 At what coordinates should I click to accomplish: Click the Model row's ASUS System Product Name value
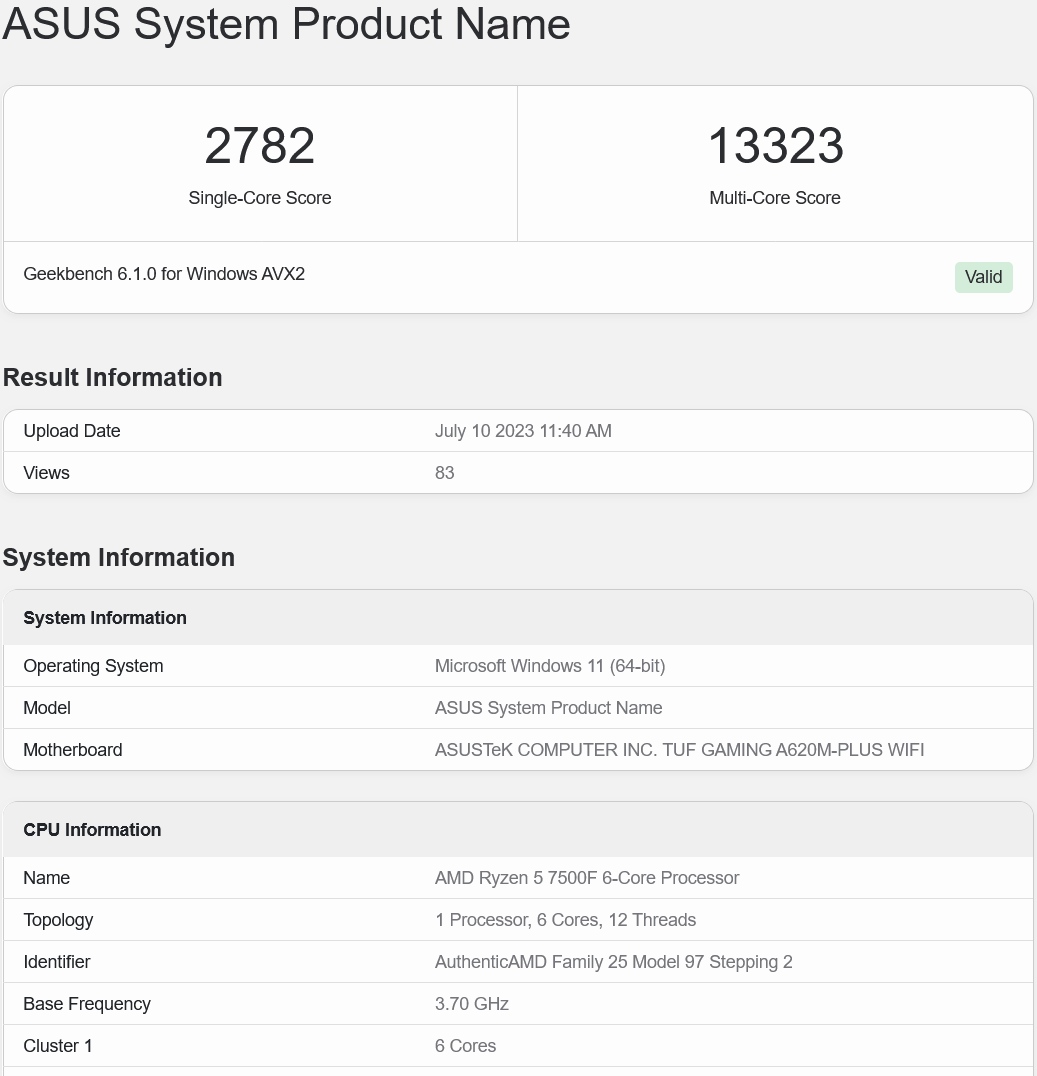click(x=548, y=708)
